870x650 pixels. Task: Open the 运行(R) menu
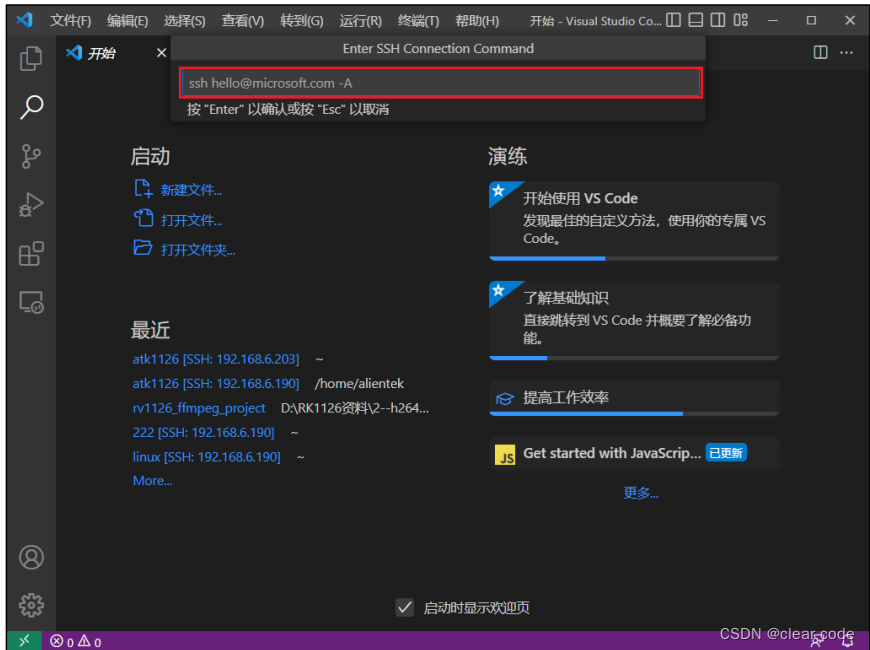tap(360, 21)
